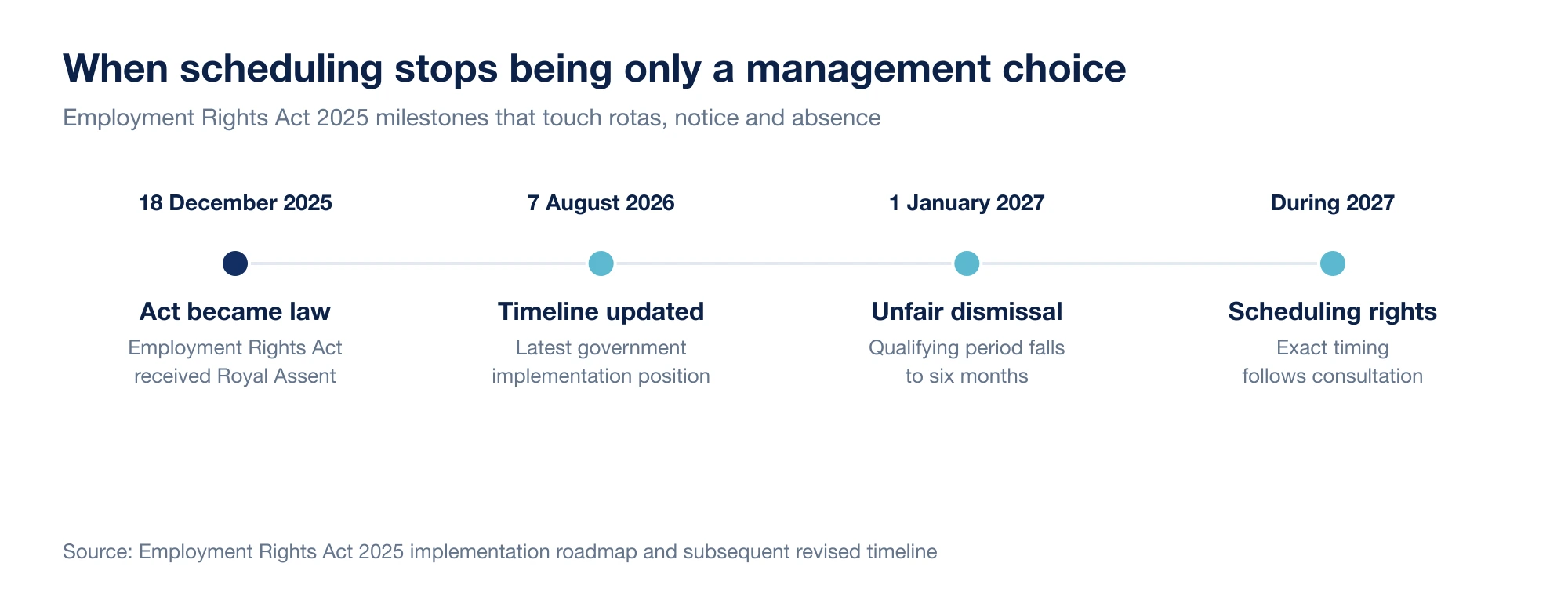The image size is (1568, 596).
Task: Click the dark navy 18 December 2025 marker
Action: tap(235, 263)
